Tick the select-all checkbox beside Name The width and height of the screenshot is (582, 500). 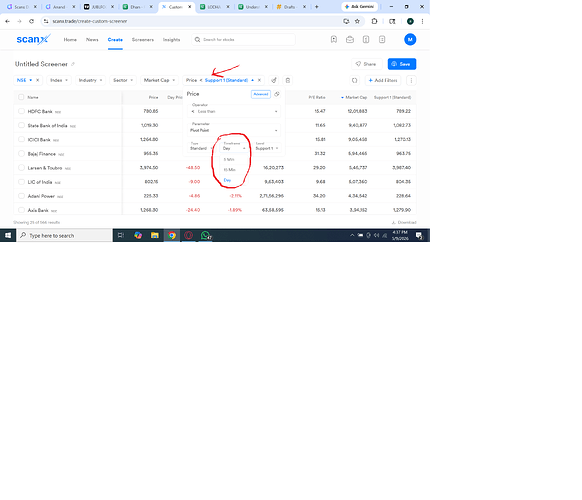click(21, 97)
